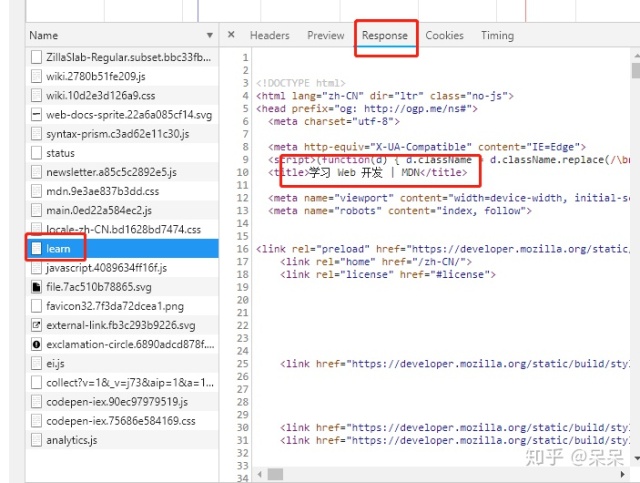Click the head prefix og line
The width and height of the screenshot is (640, 483).
367,109
